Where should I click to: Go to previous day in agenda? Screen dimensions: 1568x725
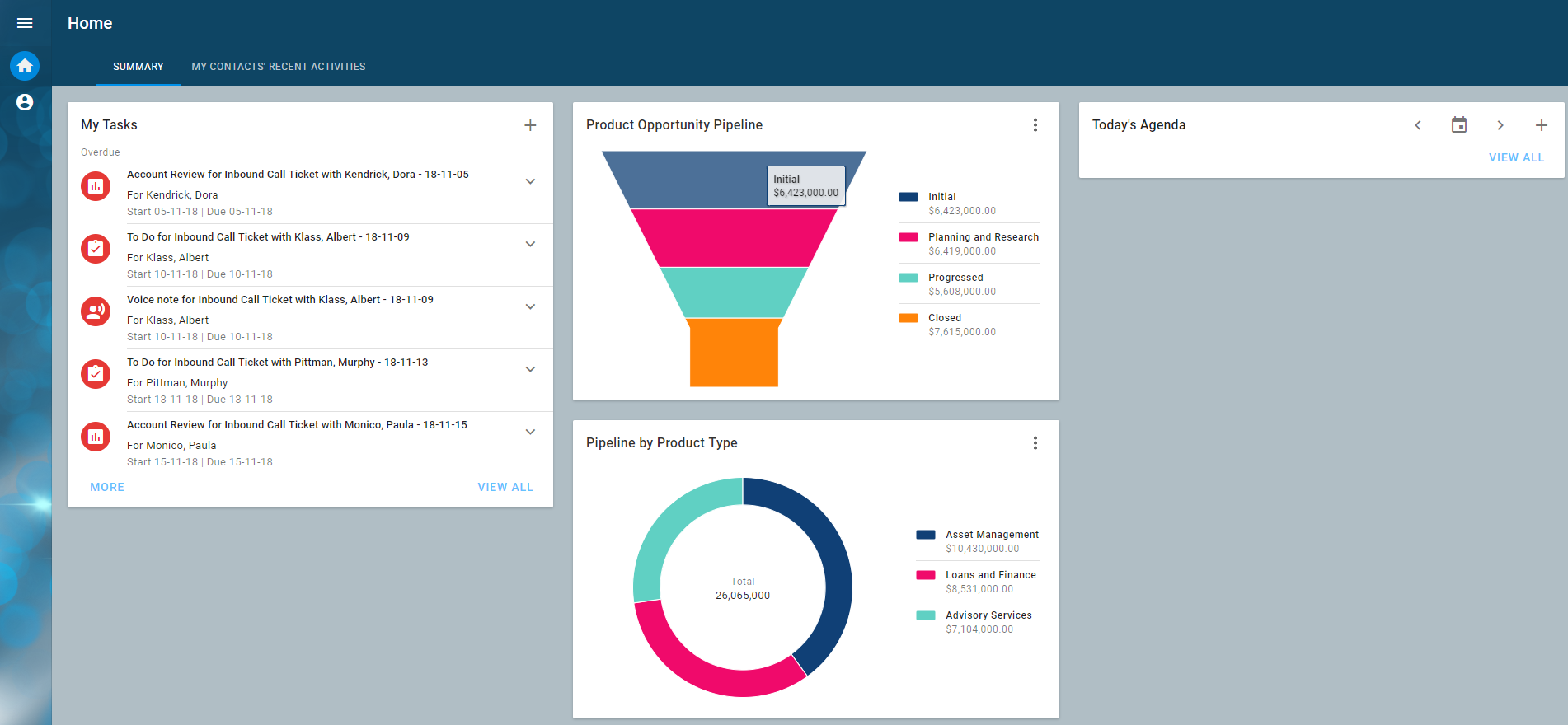click(1418, 125)
